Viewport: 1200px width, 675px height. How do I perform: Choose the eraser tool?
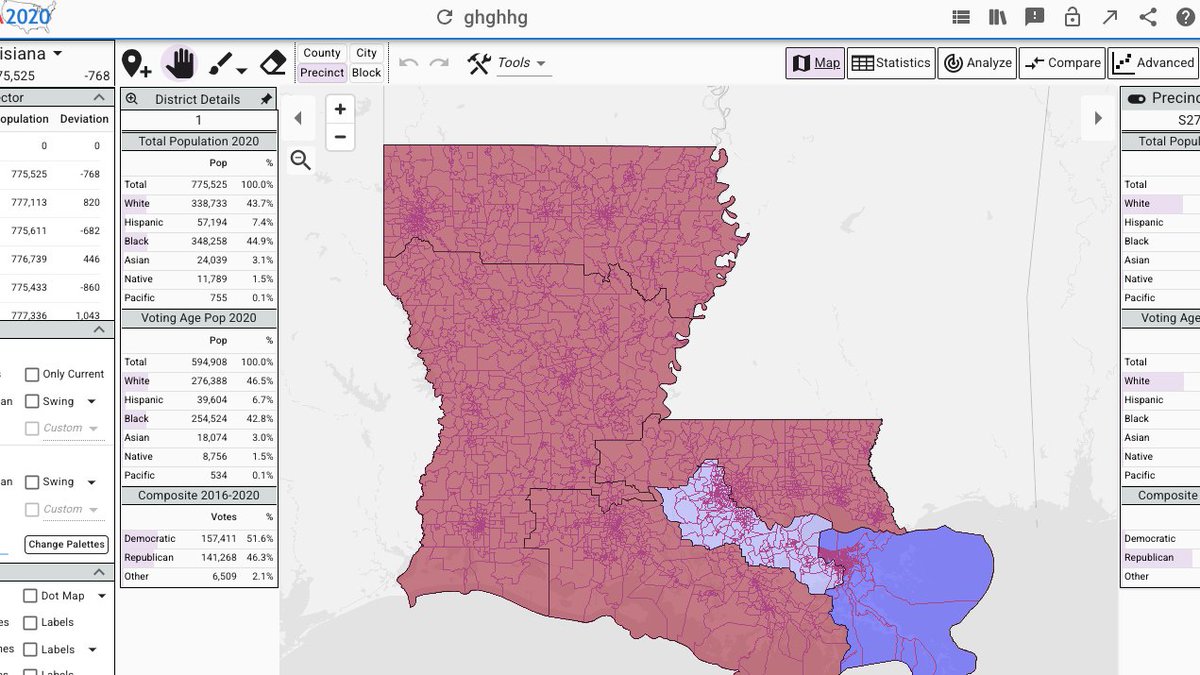tap(273, 64)
